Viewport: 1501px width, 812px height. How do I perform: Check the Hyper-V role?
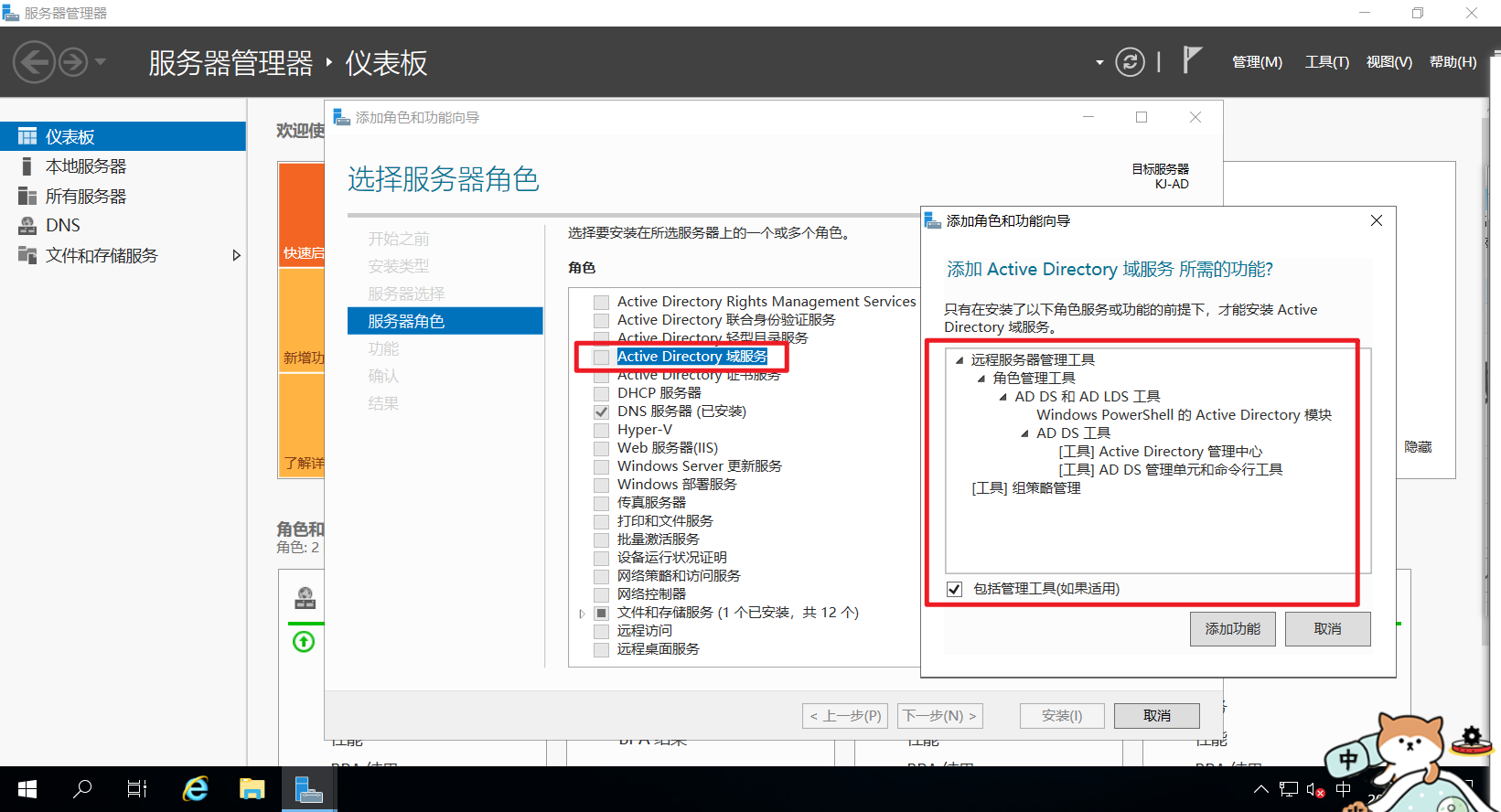tap(601, 430)
